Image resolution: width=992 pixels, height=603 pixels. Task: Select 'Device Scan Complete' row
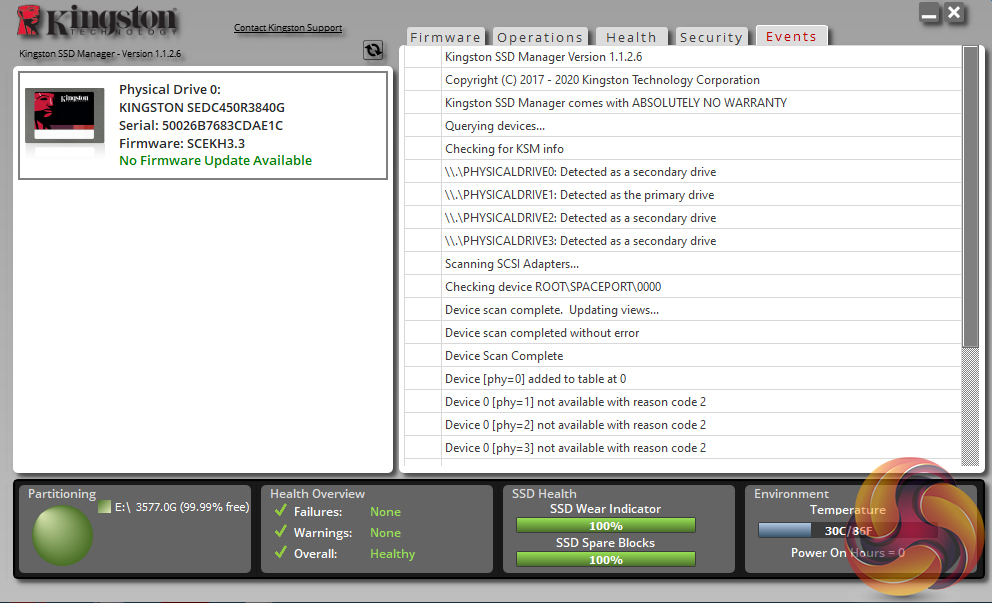point(683,356)
